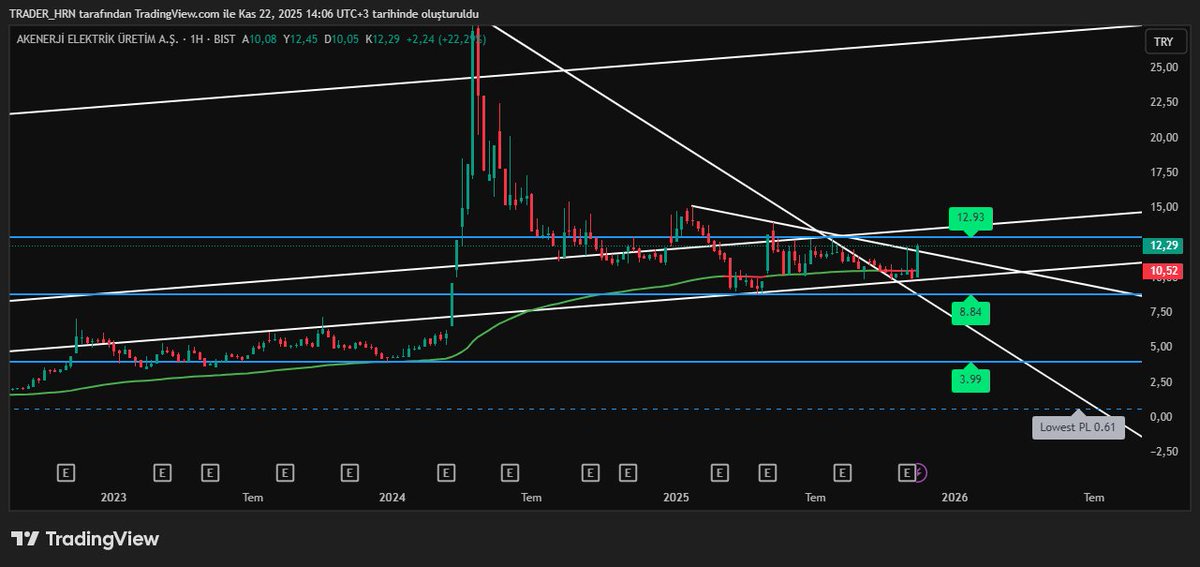
Task: Click the E marker nearest left of 2024
Action: (349, 471)
